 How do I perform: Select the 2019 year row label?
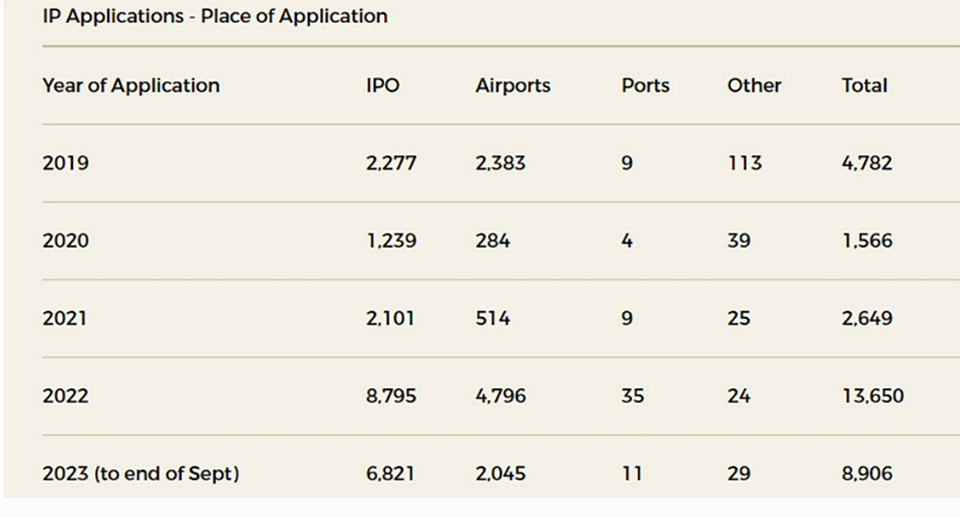65,163
